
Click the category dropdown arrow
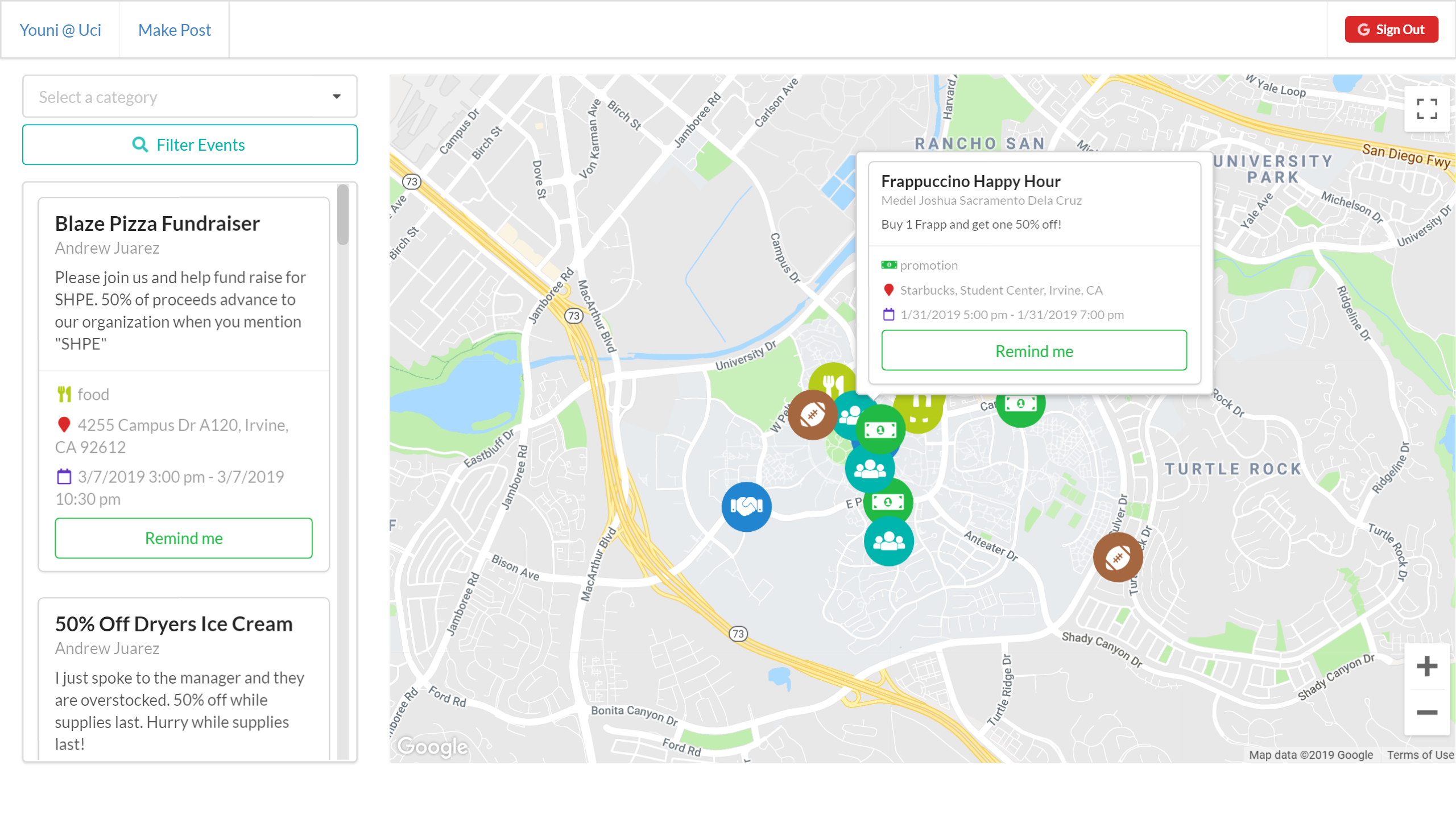(337, 97)
